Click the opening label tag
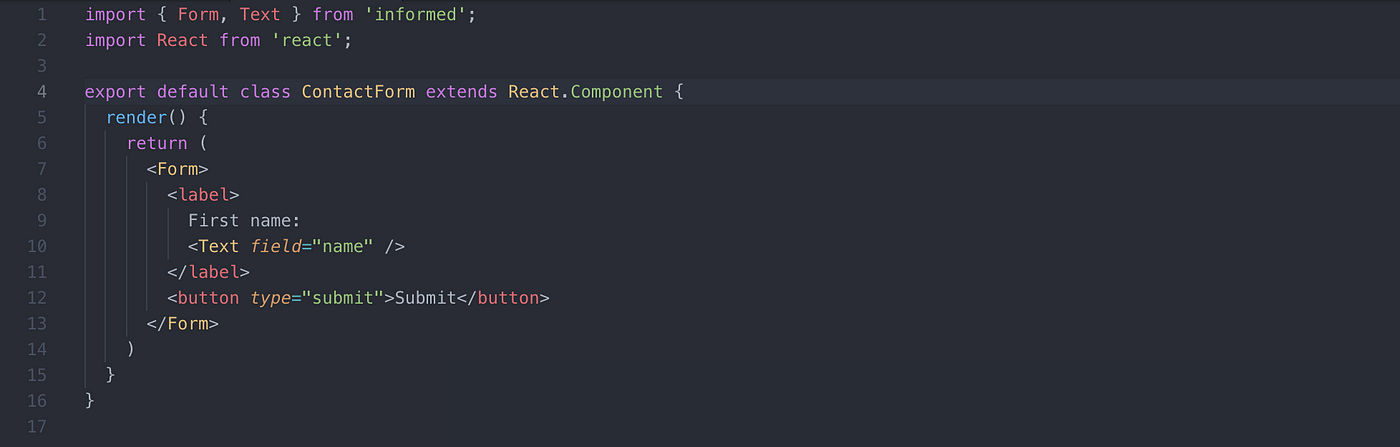The width and height of the screenshot is (1400, 447). coord(203,195)
